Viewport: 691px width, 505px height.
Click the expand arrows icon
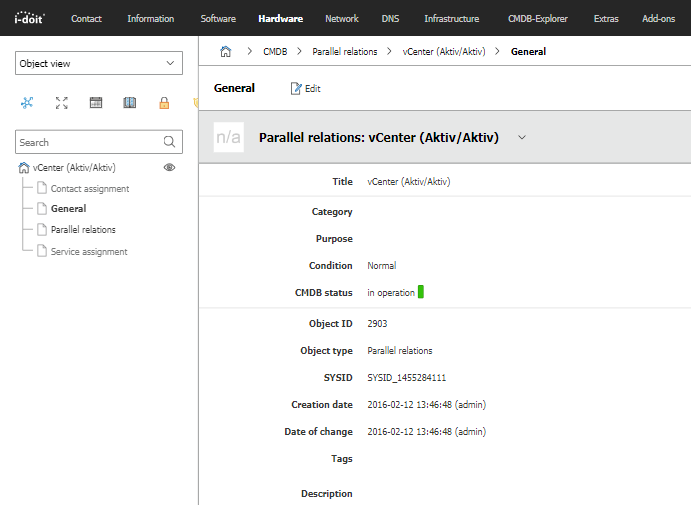click(62, 103)
